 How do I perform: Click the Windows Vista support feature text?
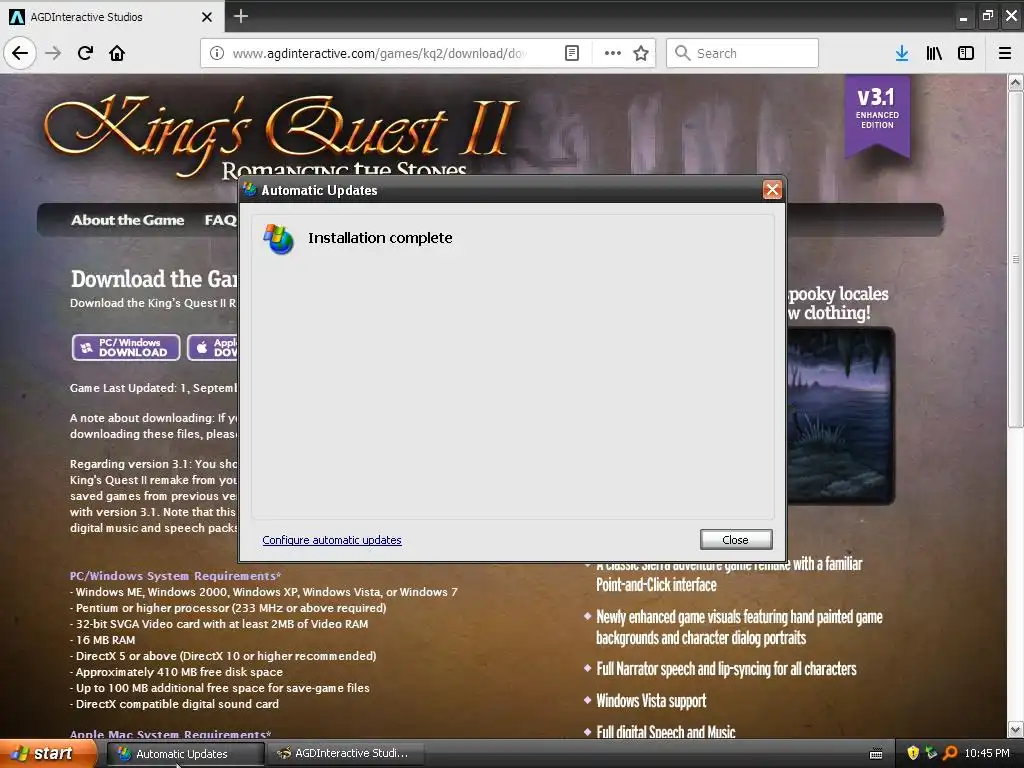651,701
